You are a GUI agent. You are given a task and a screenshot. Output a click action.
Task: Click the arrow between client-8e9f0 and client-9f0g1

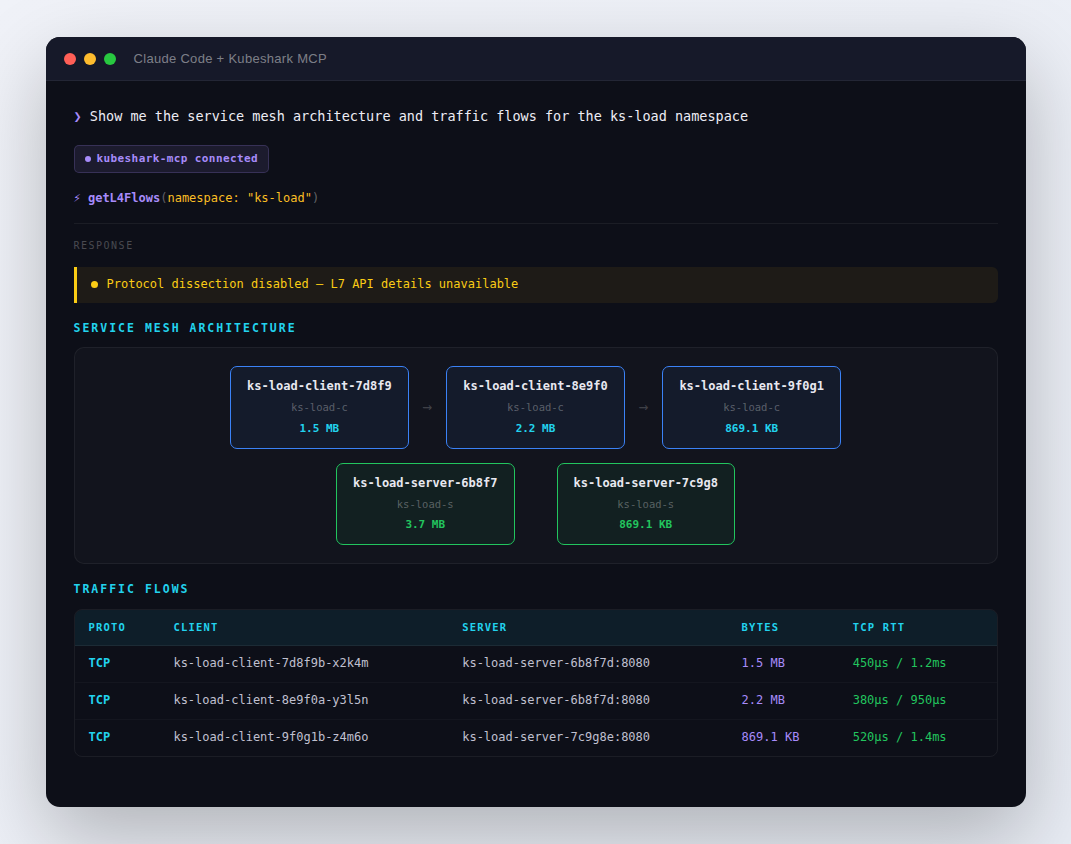click(x=643, y=408)
